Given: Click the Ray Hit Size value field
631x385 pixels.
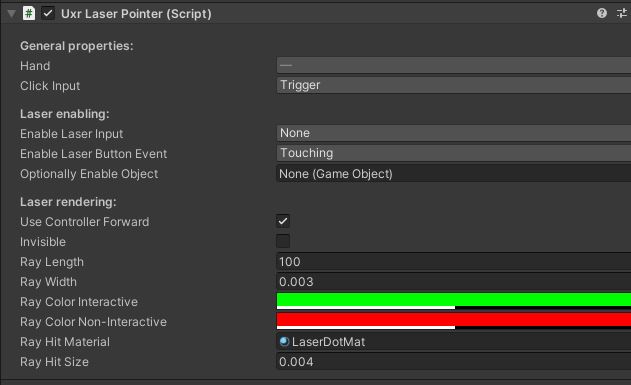Looking at the screenshot, I should [x=454, y=362].
